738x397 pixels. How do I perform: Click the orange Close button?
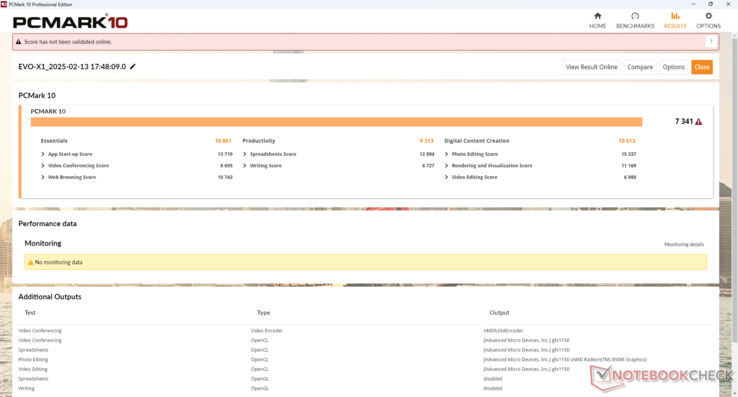pos(702,67)
